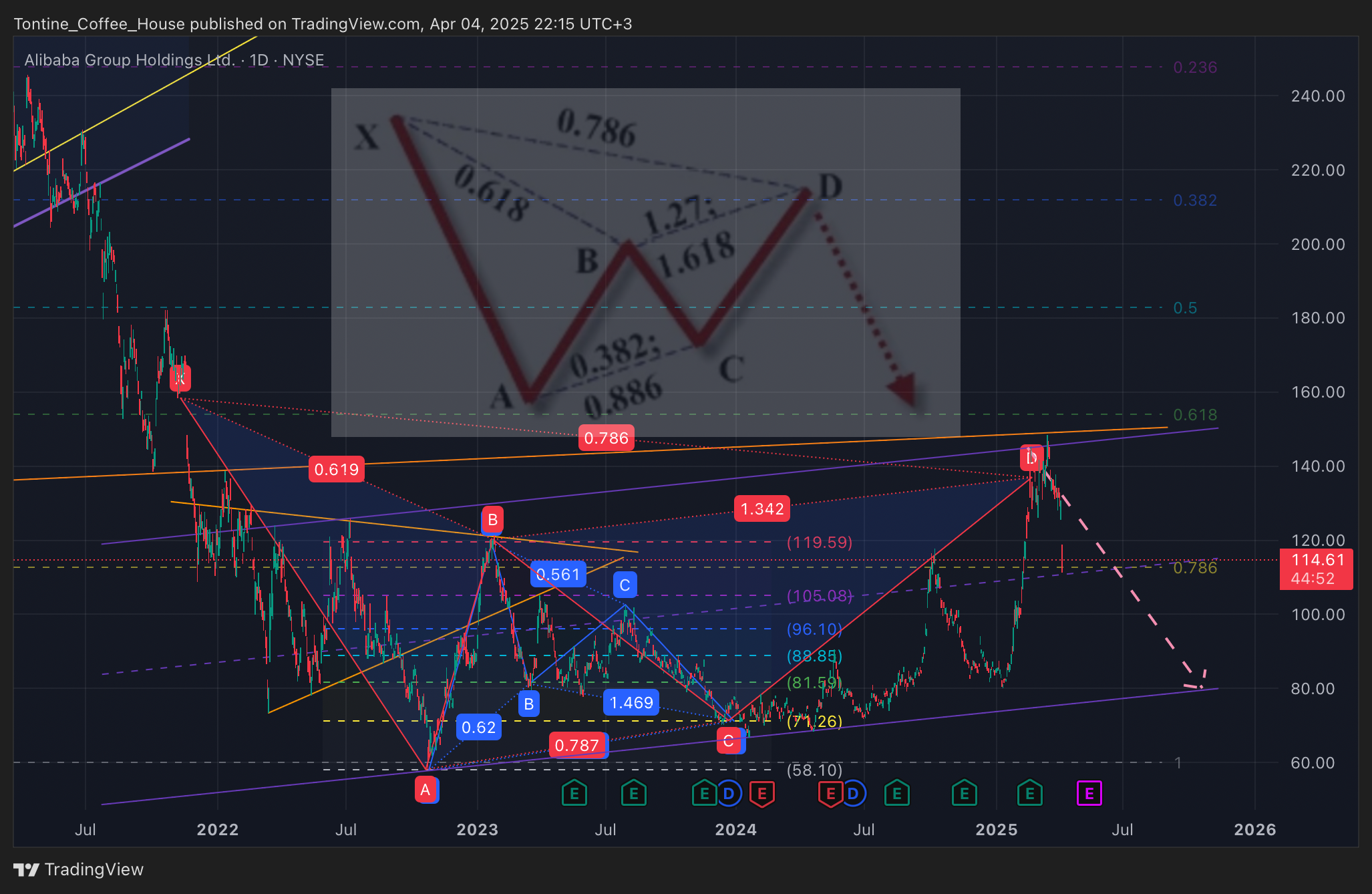The height and width of the screenshot is (894, 1372).
Task: Click the 200.00 price axis label
Action: point(1318,245)
